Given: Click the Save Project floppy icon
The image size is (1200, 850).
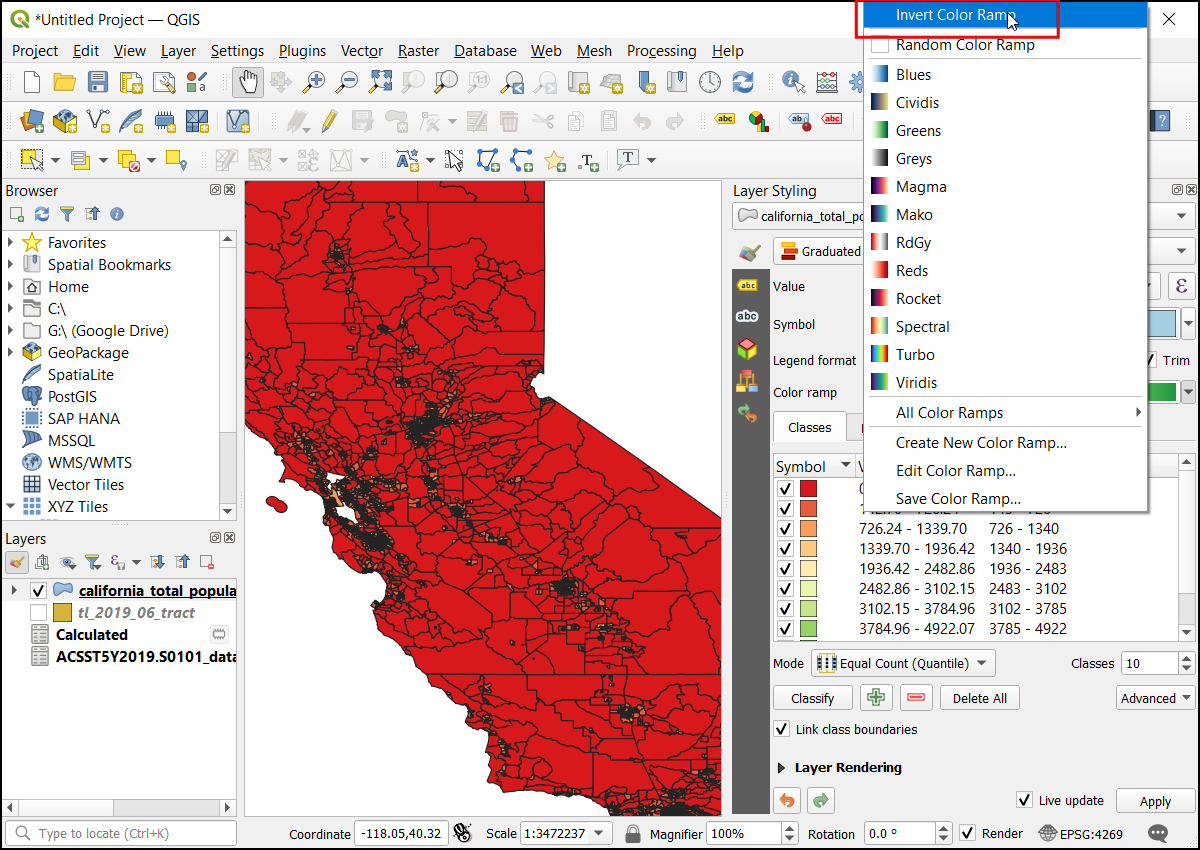Looking at the screenshot, I should tap(98, 82).
